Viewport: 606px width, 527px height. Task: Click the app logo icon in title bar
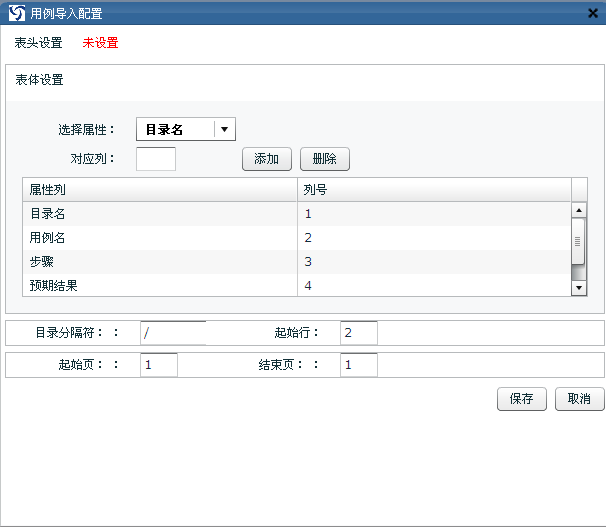click(16, 13)
